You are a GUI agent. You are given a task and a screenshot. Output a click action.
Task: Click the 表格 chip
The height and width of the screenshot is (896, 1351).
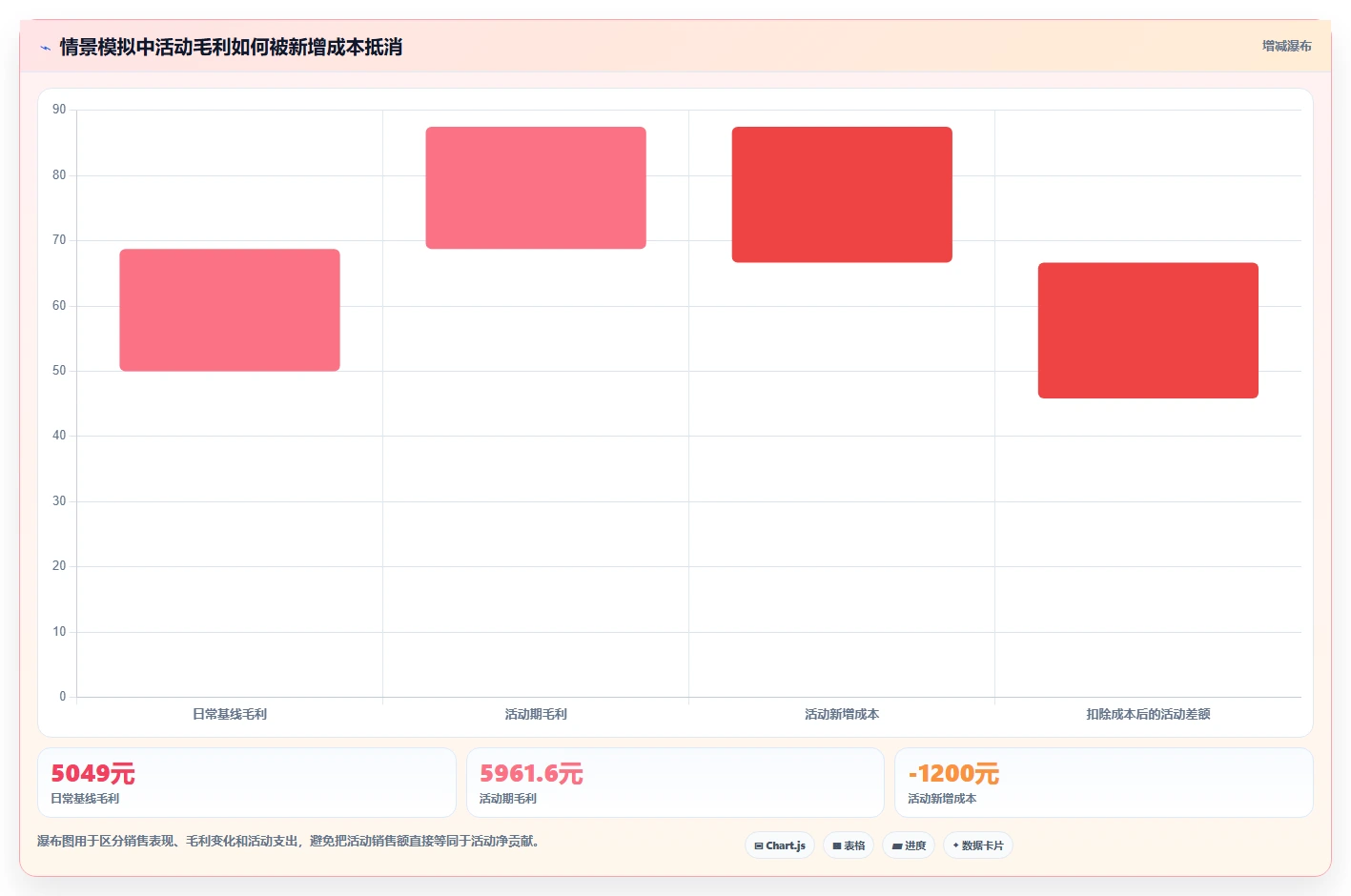pos(849,845)
